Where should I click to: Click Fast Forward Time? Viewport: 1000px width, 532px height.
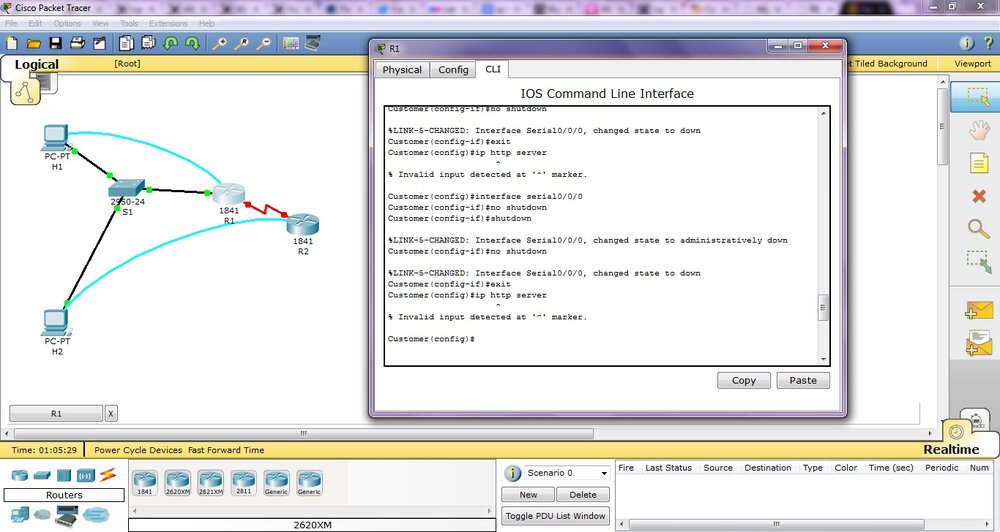pyautogui.click(x=226, y=450)
